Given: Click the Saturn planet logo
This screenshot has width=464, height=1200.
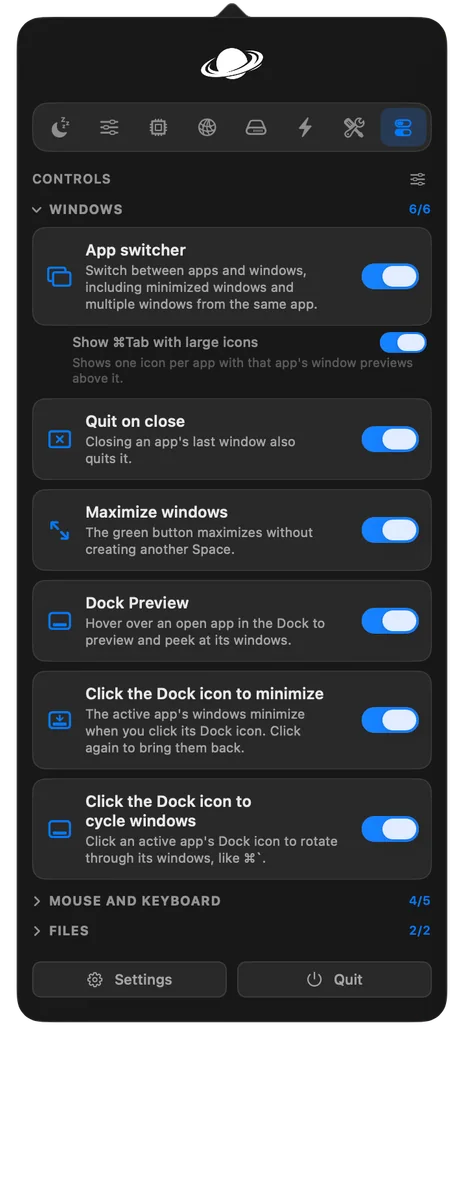Looking at the screenshot, I should pos(232,63).
